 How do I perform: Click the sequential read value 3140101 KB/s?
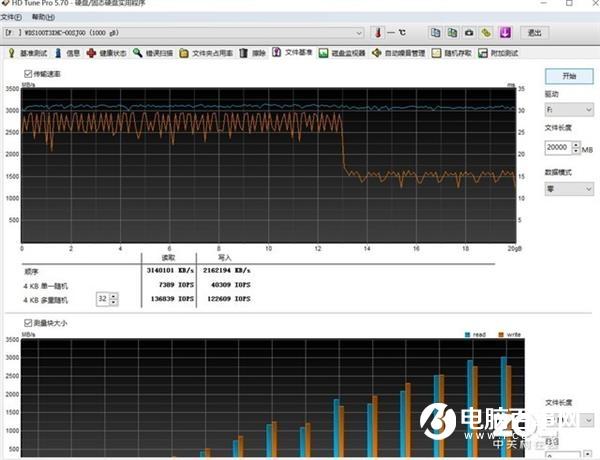[170, 270]
